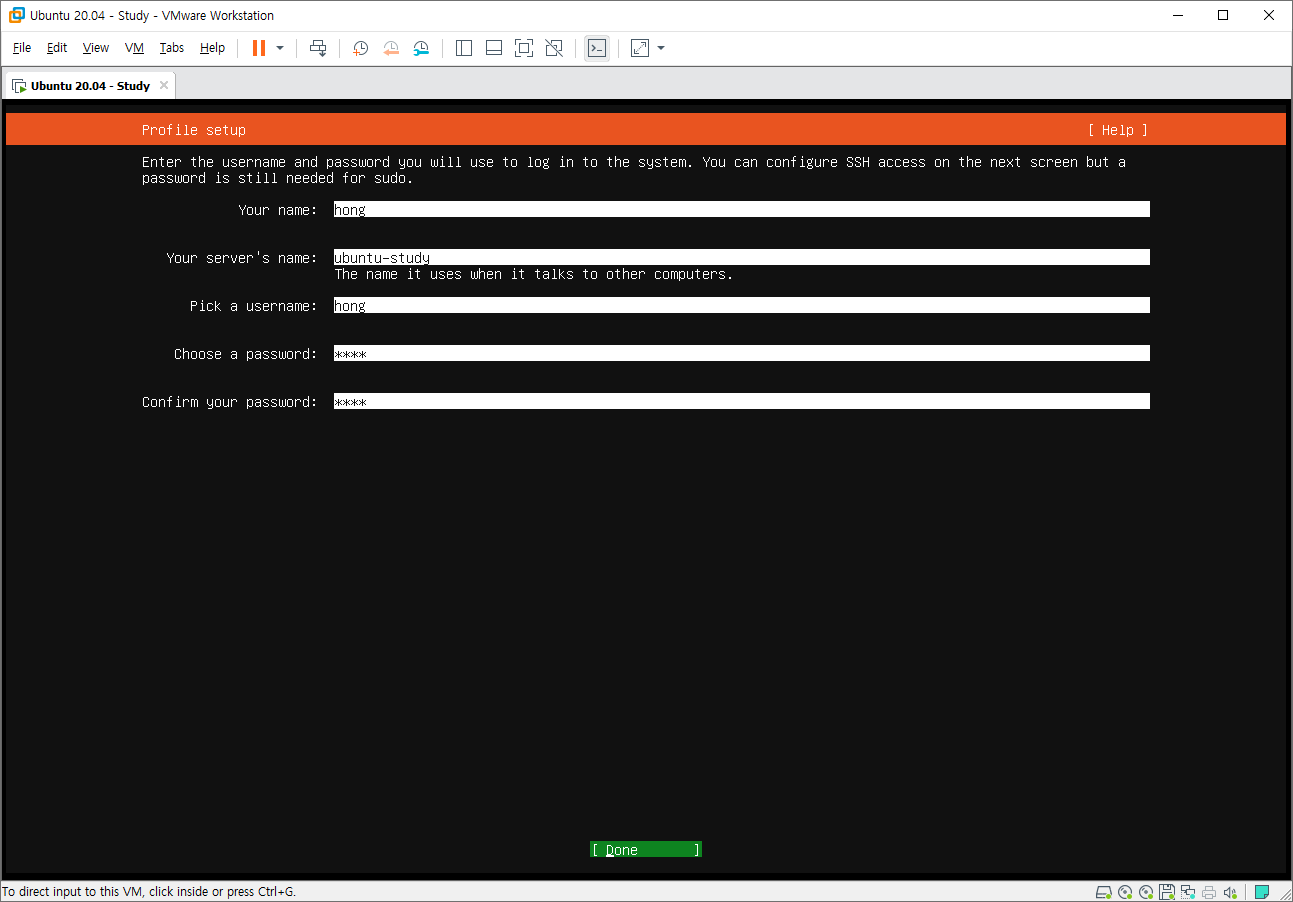Open the Edit menu
1293x902 pixels.
57,48
